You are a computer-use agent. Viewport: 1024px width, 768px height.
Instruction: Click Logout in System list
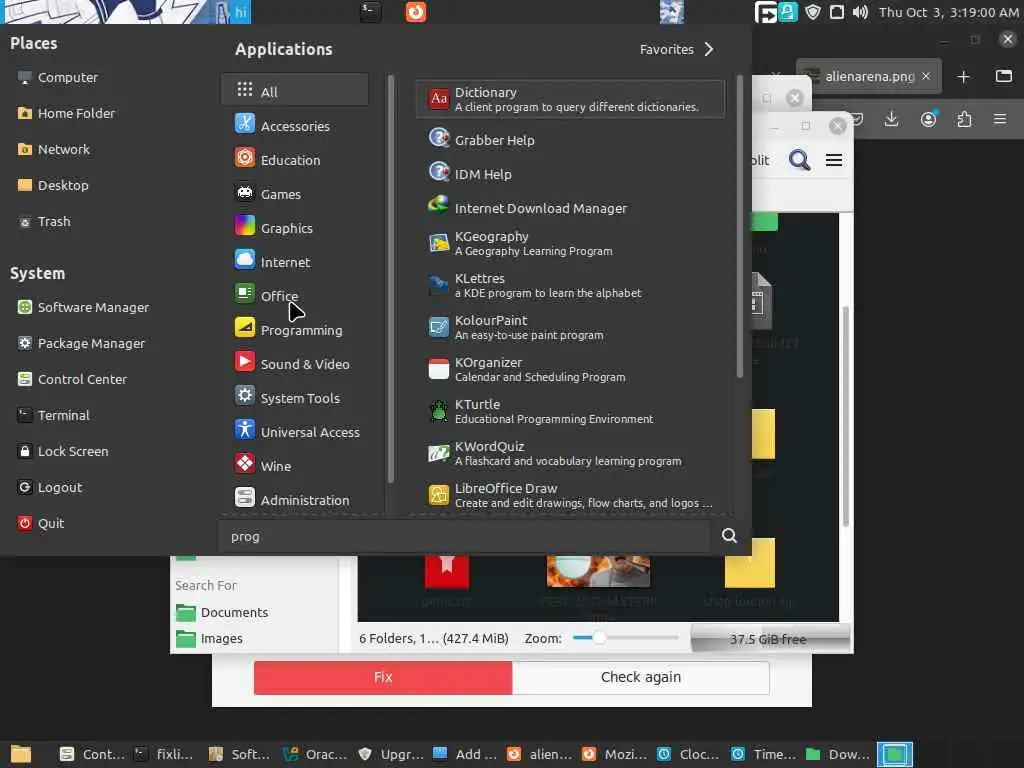50,487
